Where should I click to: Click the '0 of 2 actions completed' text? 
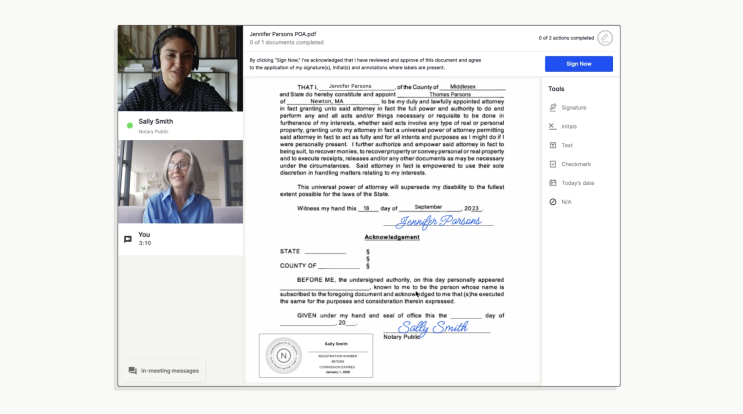566,38
